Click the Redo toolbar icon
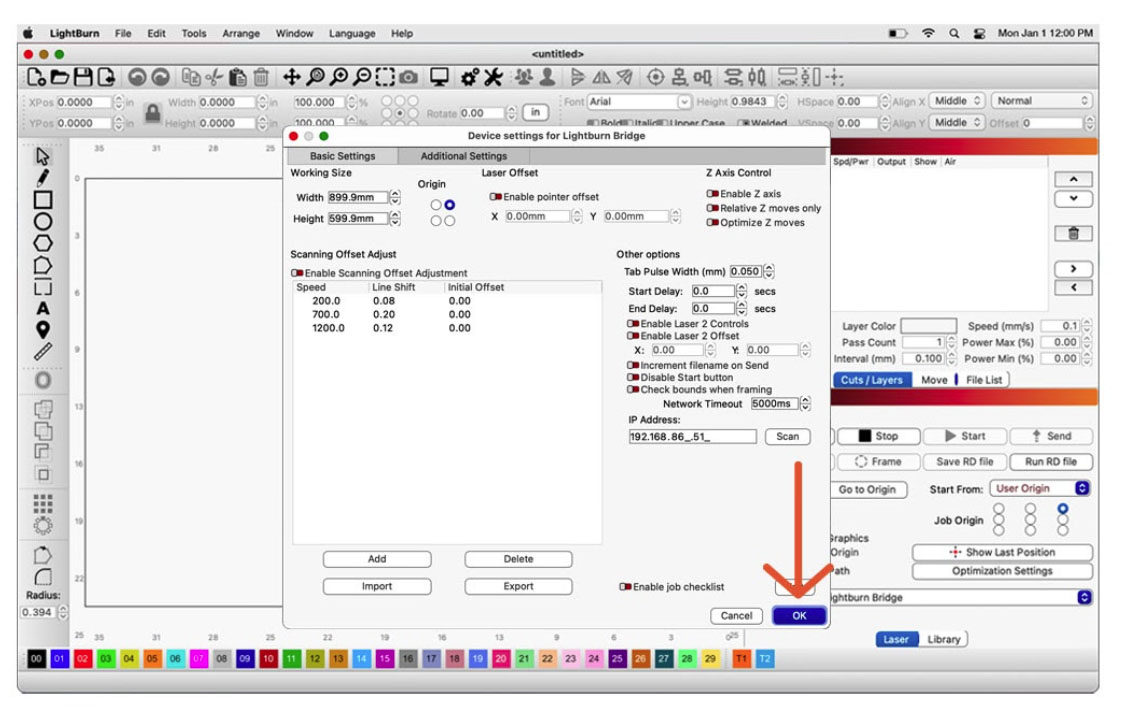This screenshot has height=714, width=1123. [160, 77]
